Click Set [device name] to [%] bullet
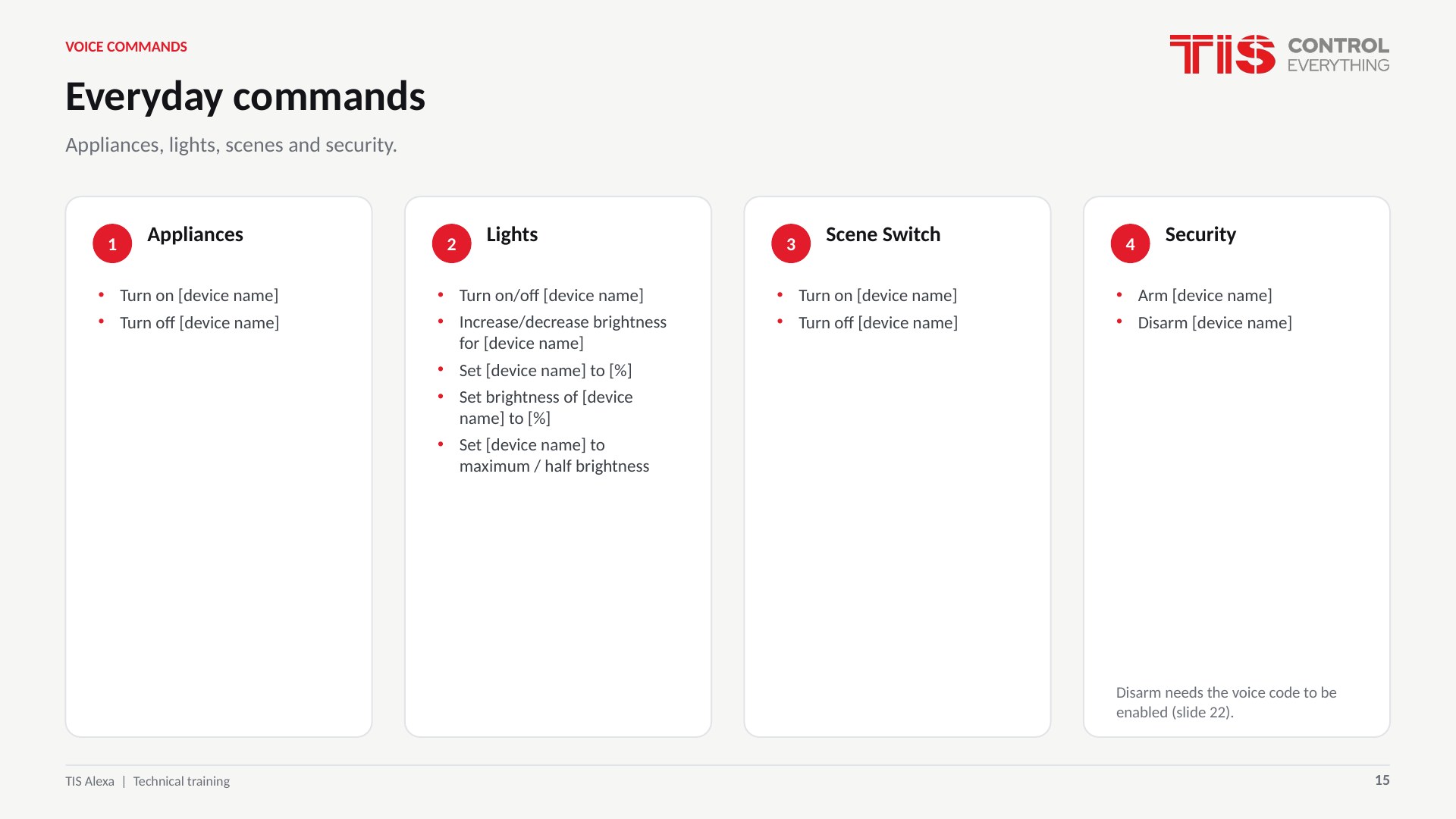This screenshot has width=1456, height=819. click(545, 371)
